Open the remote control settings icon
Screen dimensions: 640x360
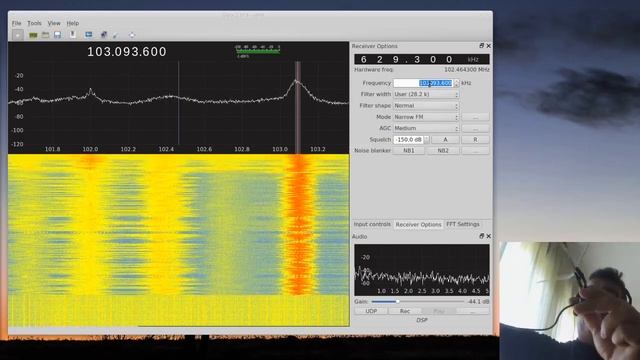pos(104,35)
